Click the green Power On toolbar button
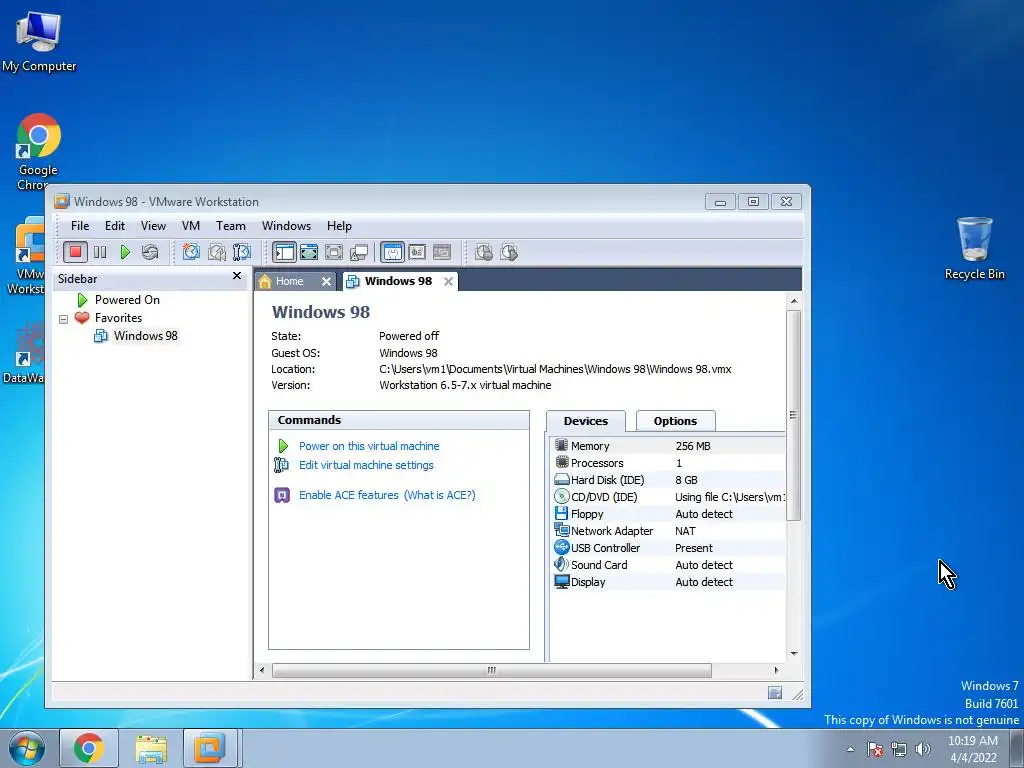Image resolution: width=1024 pixels, height=768 pixels. coord(125,252)
